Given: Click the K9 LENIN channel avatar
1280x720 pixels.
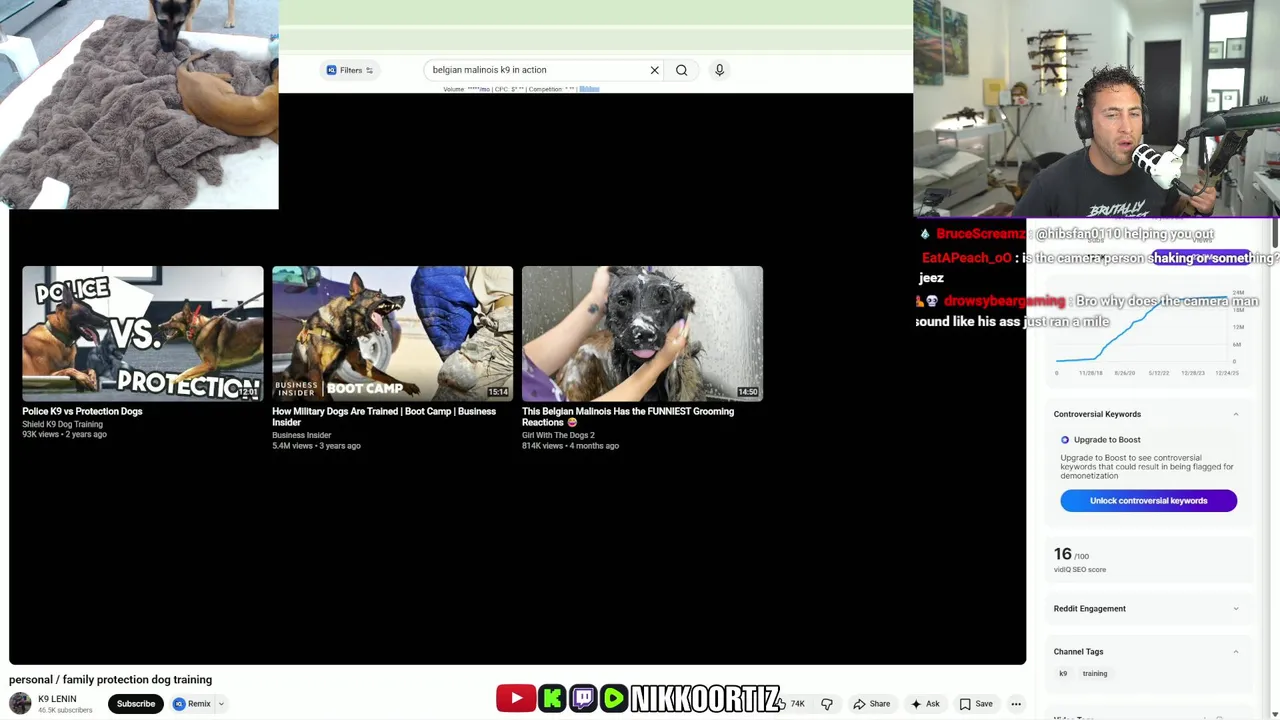Looking at the screenshot, I should (x=20, y=704).
